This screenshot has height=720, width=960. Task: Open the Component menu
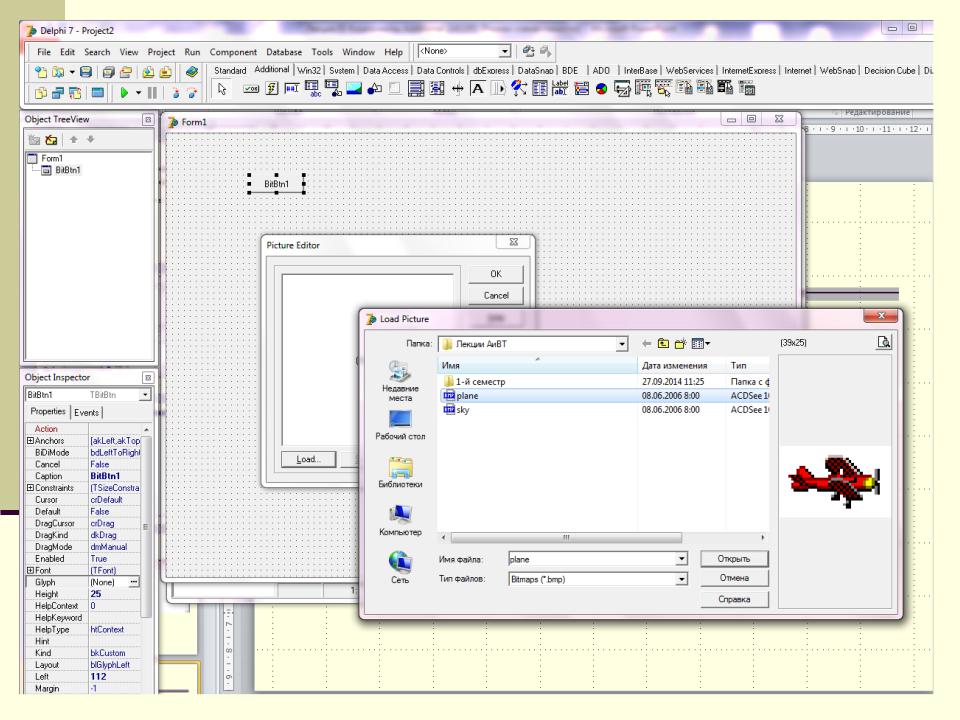click(233, 52)
